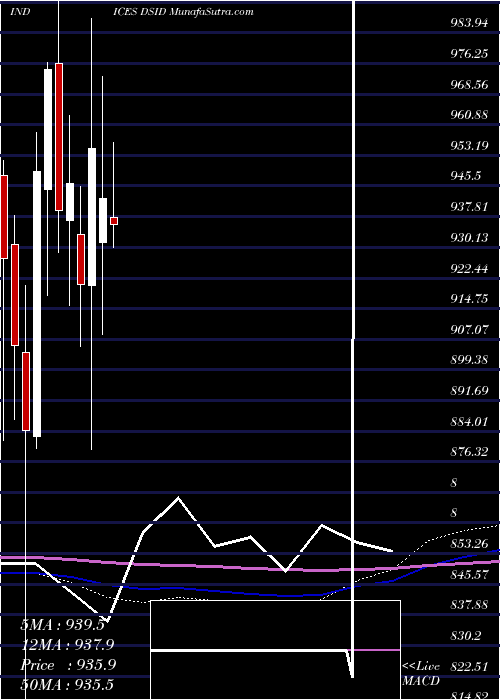Click the MunafaSutra.com watermark text
The image size is (500, 700).
pyautogui.click(x=212, y=12)
